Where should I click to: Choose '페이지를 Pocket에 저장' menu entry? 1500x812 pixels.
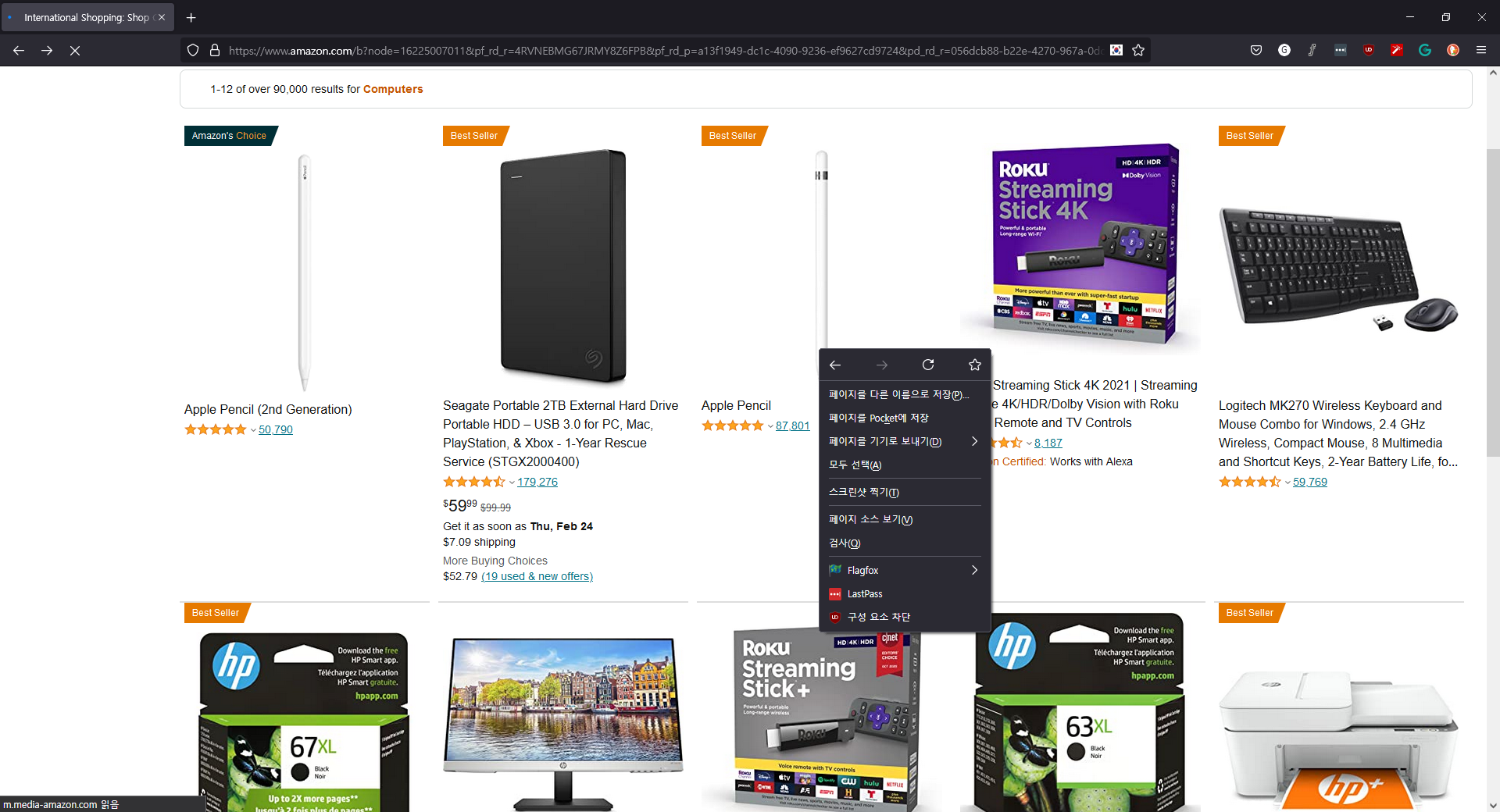(905, 418)
